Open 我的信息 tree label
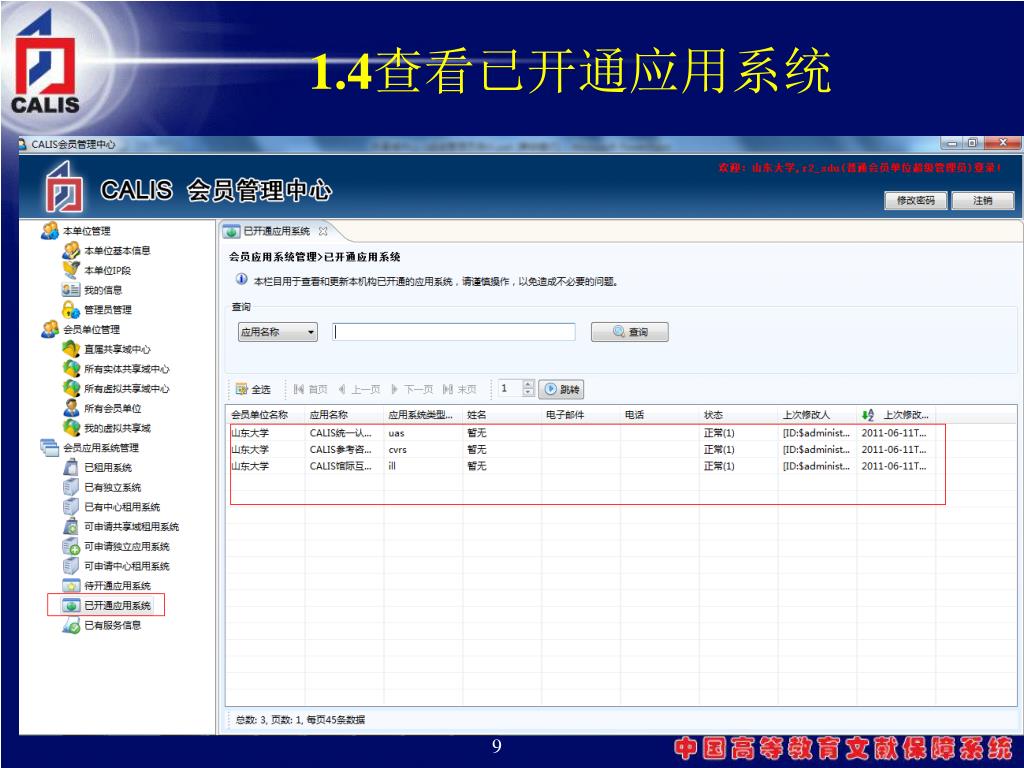 click(103, 290)
